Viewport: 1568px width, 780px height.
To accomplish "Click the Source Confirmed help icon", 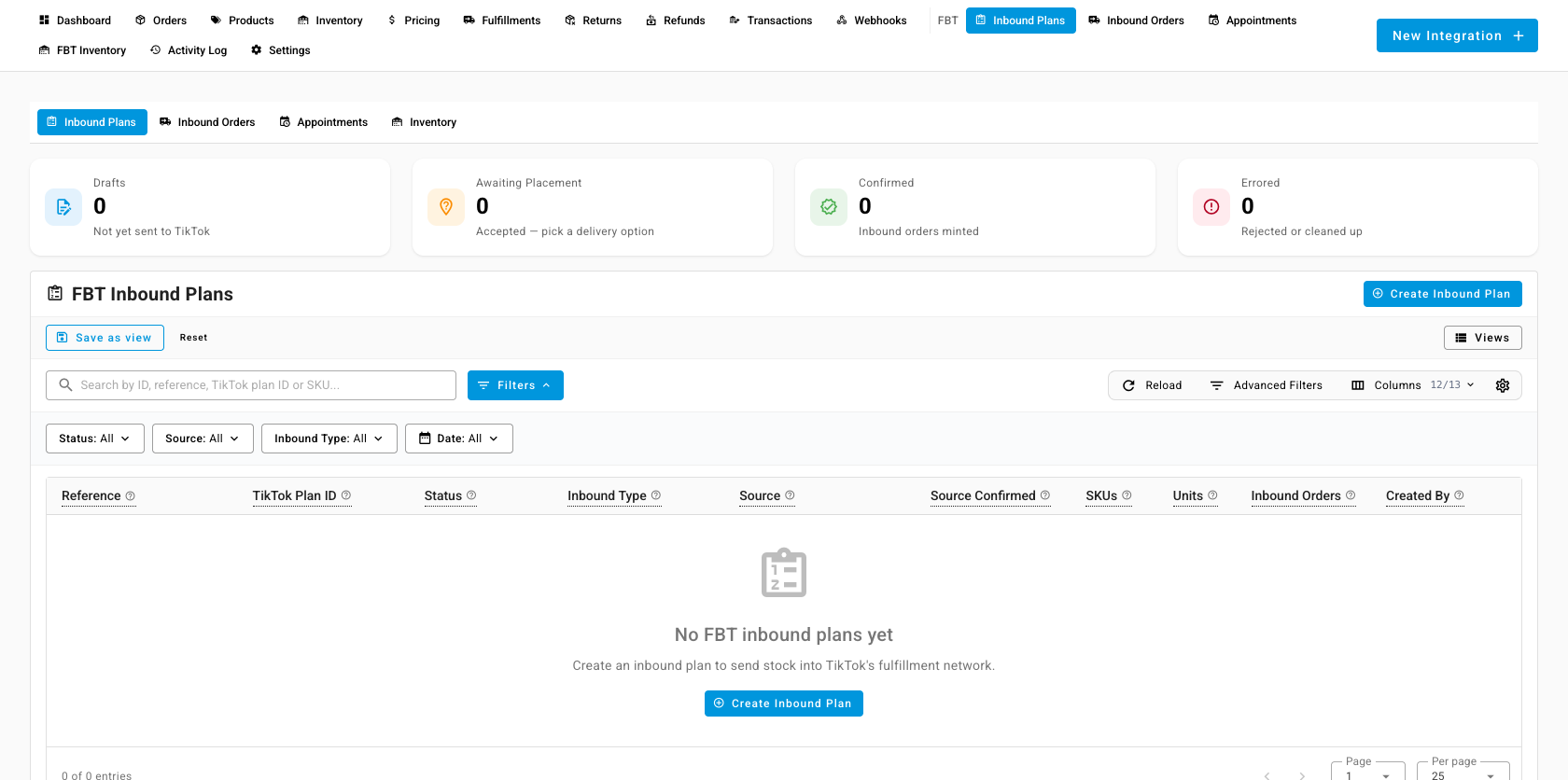I will [1045, 495].
